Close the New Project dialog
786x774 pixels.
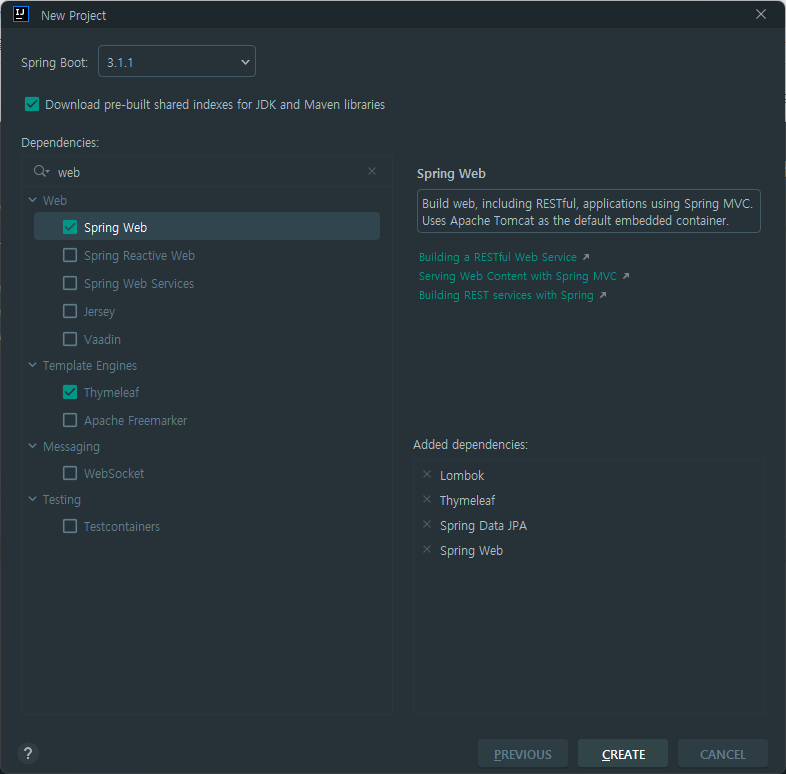761,14
